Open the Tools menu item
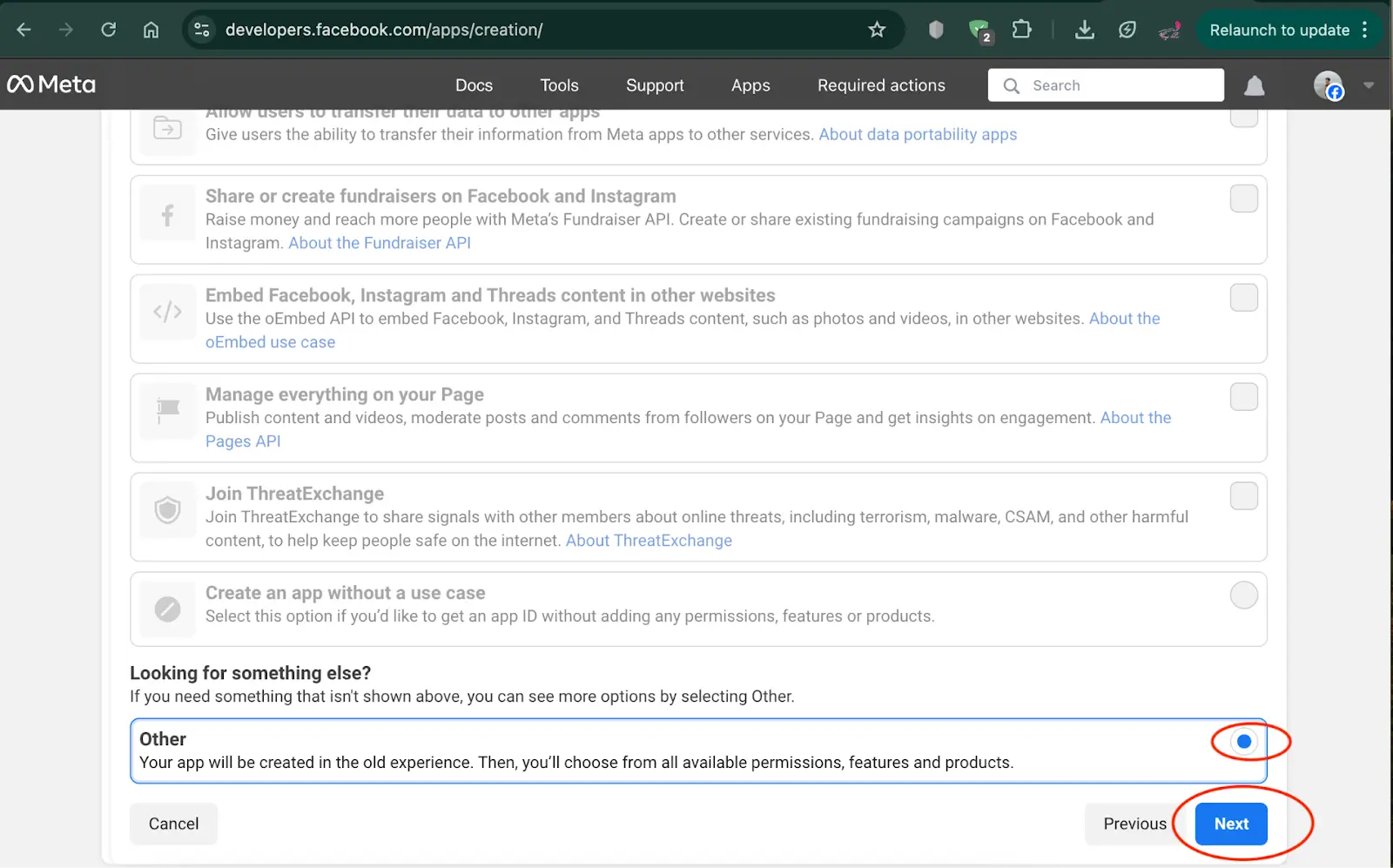This screenshot has width=1393, height=868. click(558, 85)
